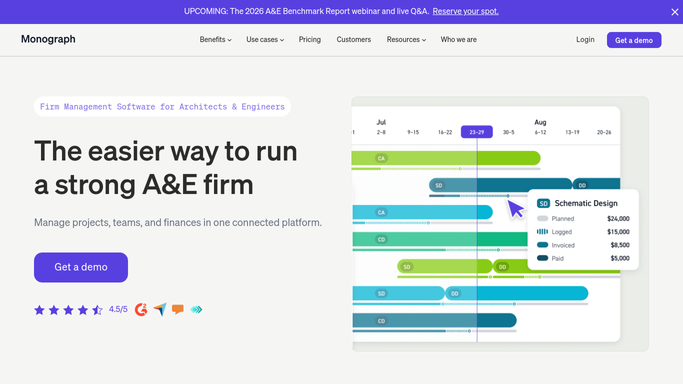The image size is (683, 384).
Task: Open the Pricing page
Action: pos(310,40)
